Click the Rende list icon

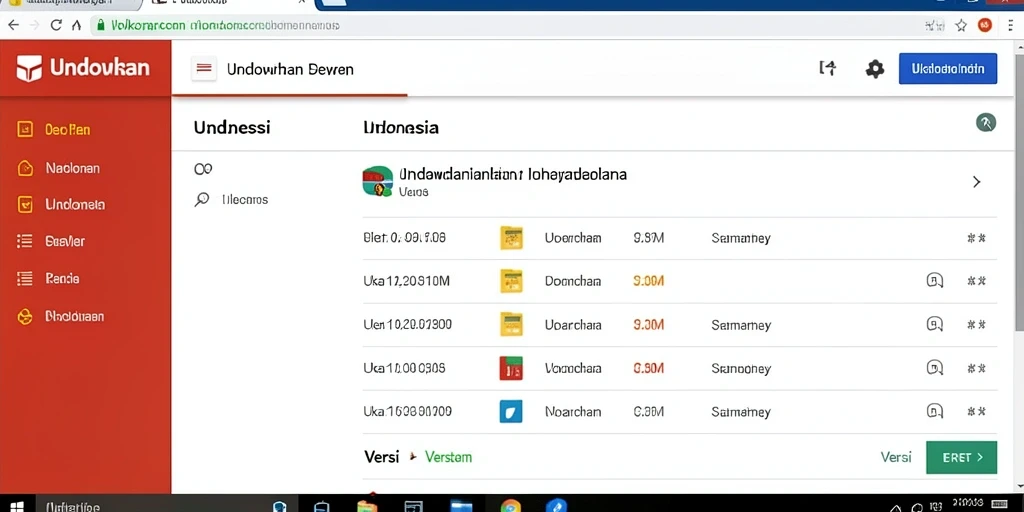pyautogui.click(x=24, y=278)
